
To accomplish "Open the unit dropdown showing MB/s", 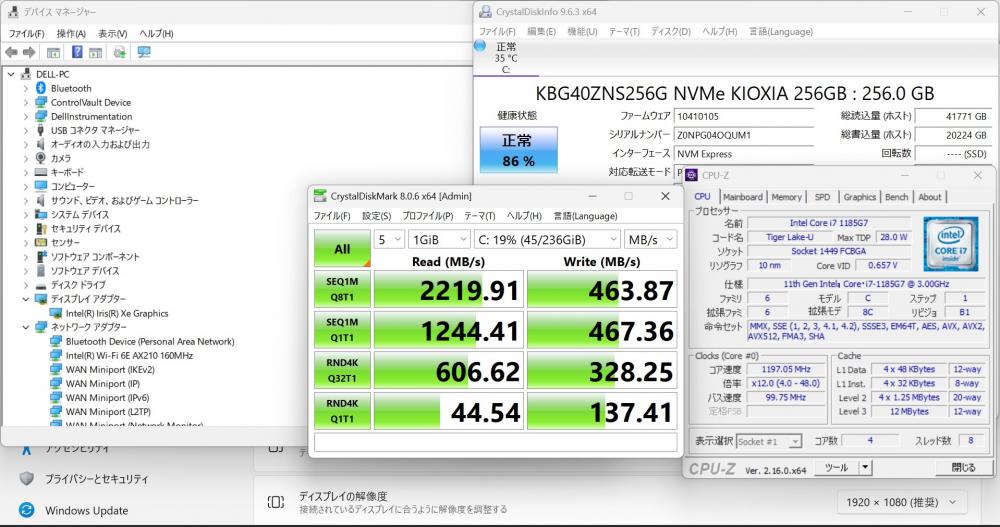I will [650, 240].
